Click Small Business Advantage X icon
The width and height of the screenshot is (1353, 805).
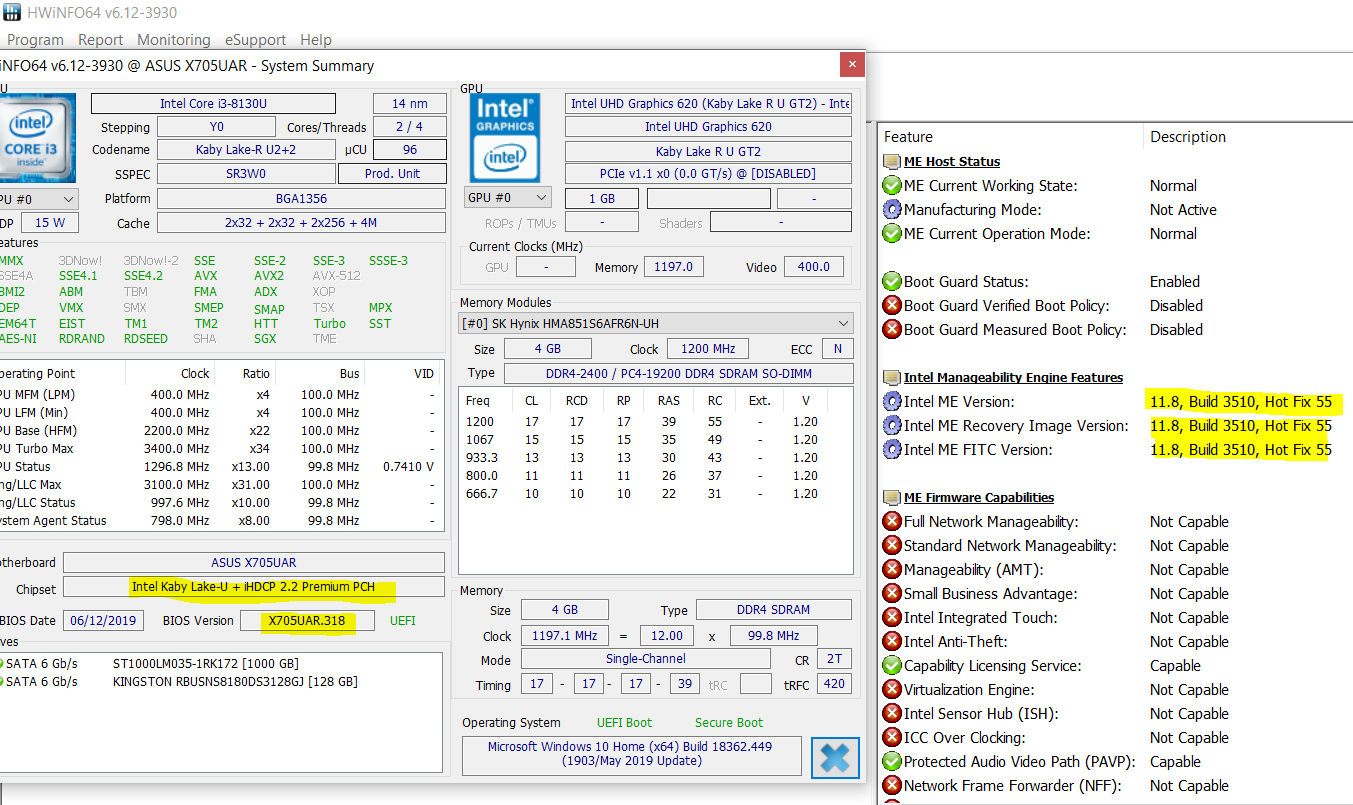[892, 594]
